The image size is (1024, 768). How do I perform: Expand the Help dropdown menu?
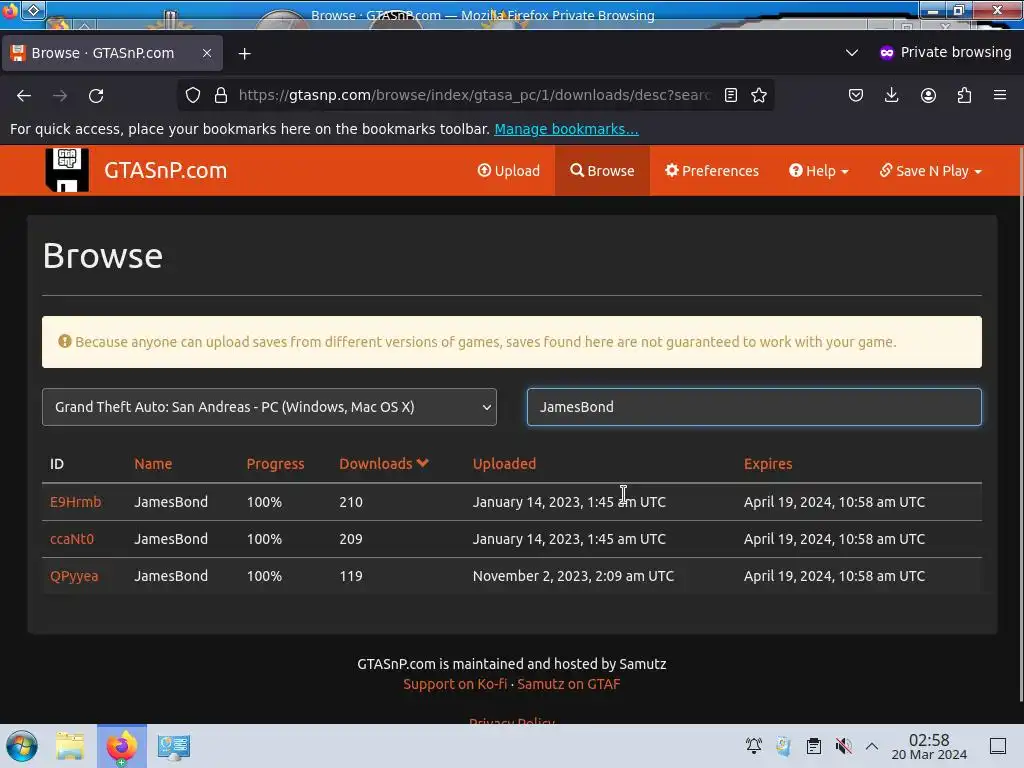pyautogui.click(x=818, y=170)
